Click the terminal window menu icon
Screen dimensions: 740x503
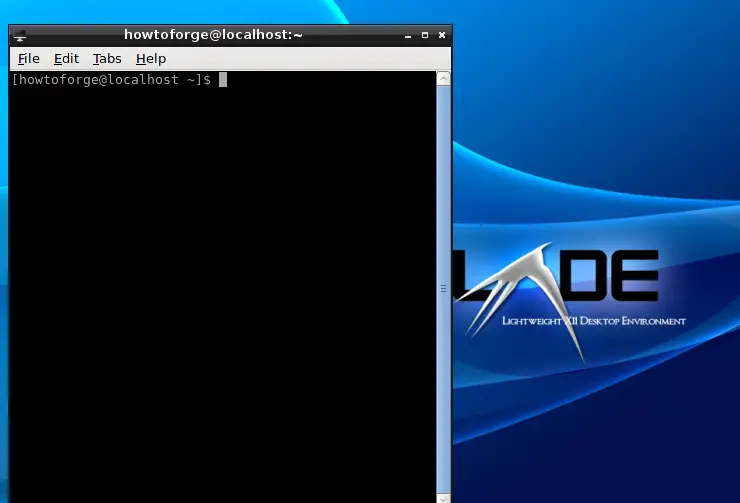coord(20,35)
